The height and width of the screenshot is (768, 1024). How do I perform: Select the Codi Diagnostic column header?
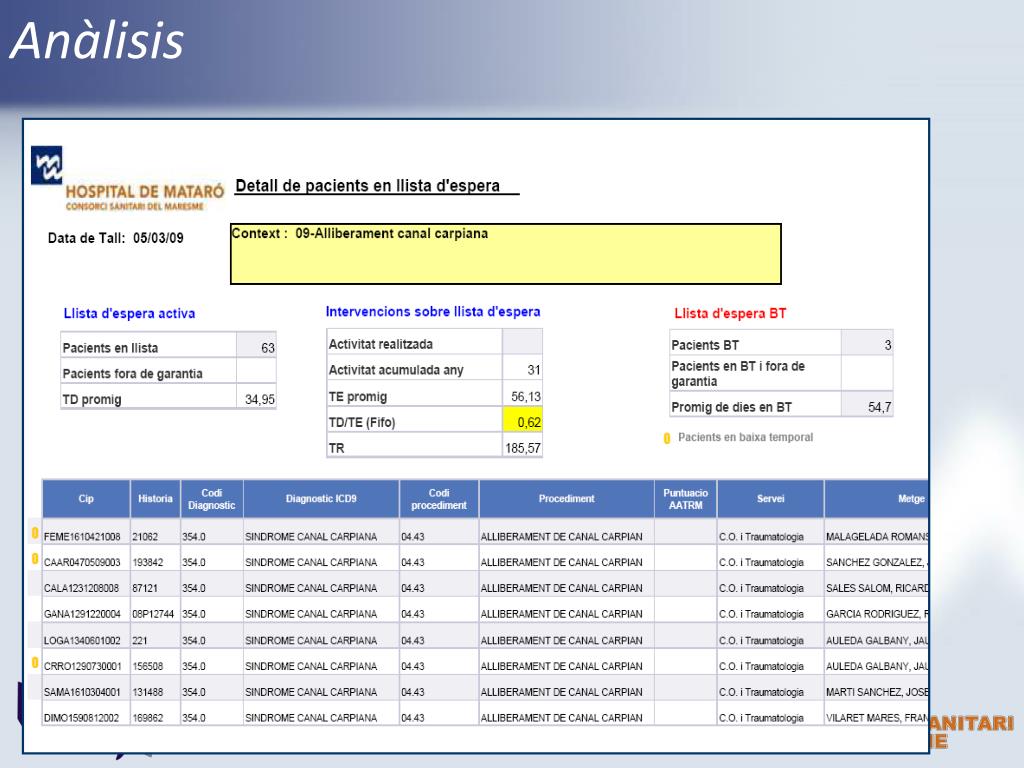click(x=212, y=498)
